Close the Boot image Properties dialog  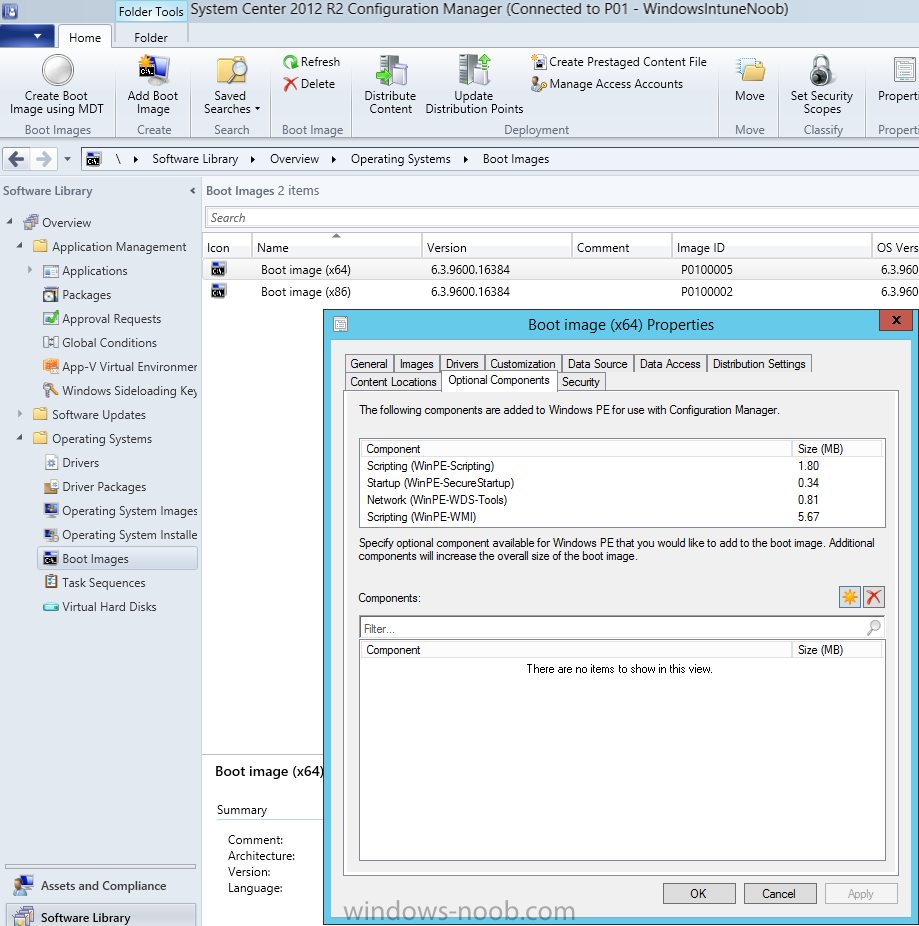pos(896,320)
